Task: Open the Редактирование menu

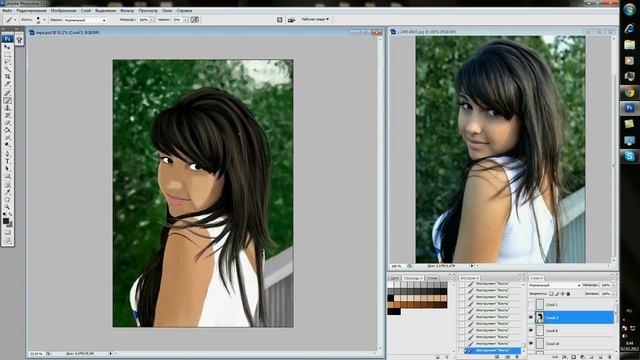Action: click(x=31, y=10)
